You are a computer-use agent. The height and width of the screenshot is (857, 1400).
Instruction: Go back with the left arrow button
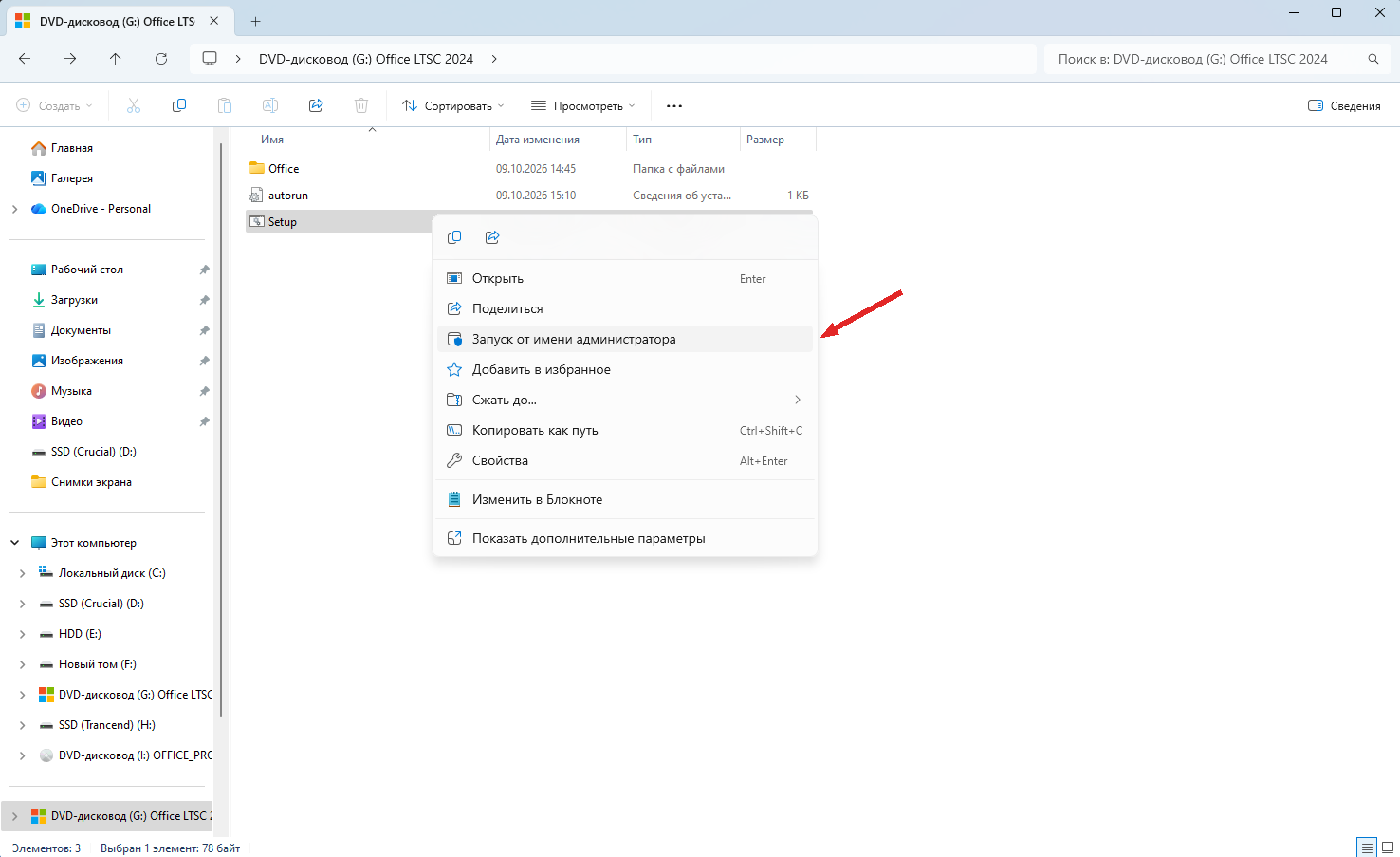point(25,59)
